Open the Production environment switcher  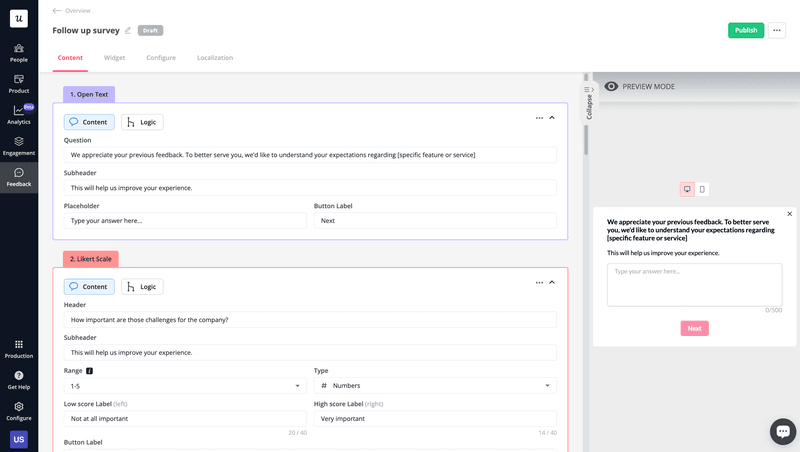[19, 349]
